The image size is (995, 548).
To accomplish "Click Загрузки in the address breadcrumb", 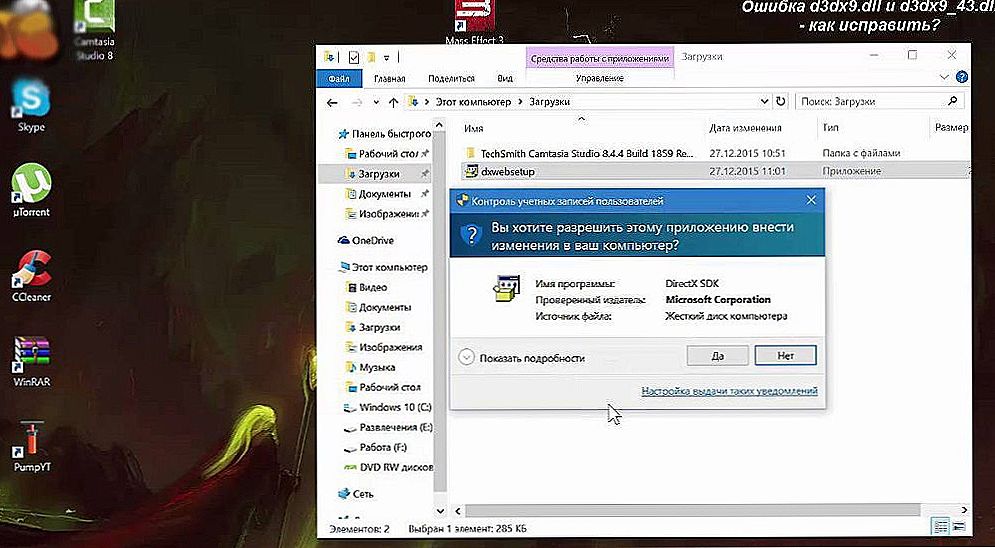I will pyautogui.click(x=549, y=102).
